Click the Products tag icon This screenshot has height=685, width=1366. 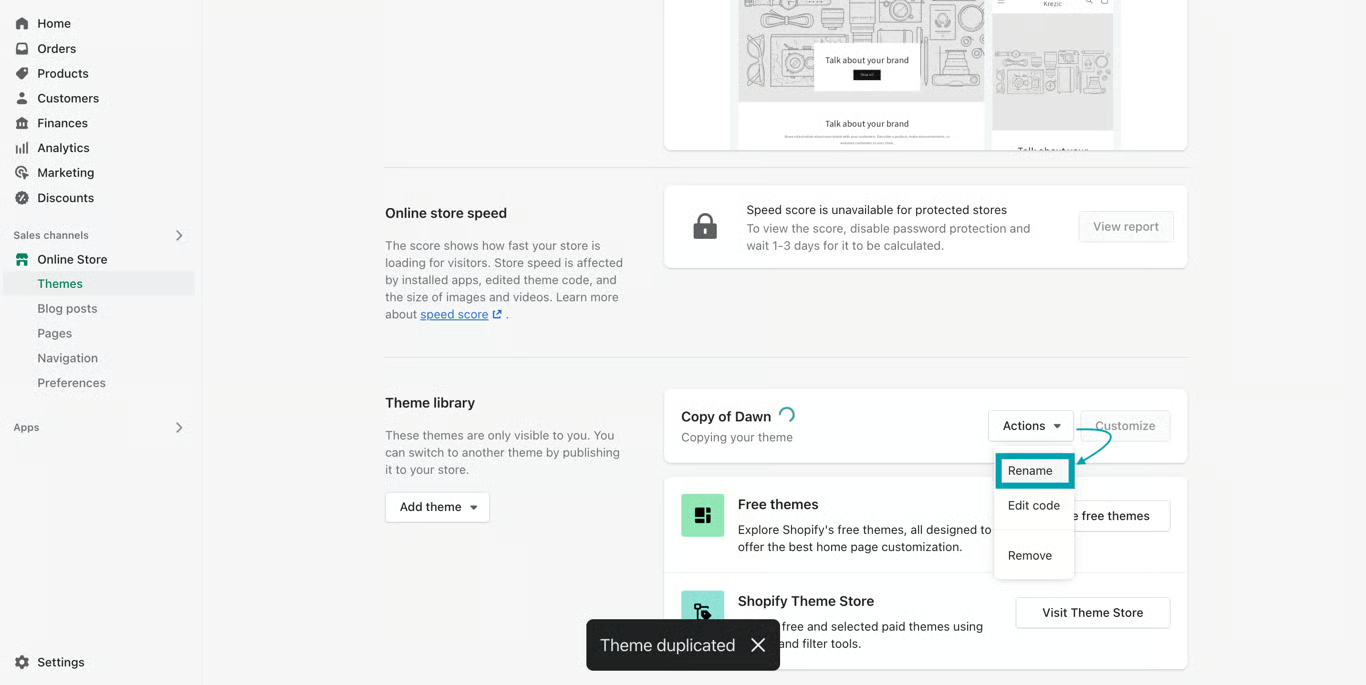22,73
